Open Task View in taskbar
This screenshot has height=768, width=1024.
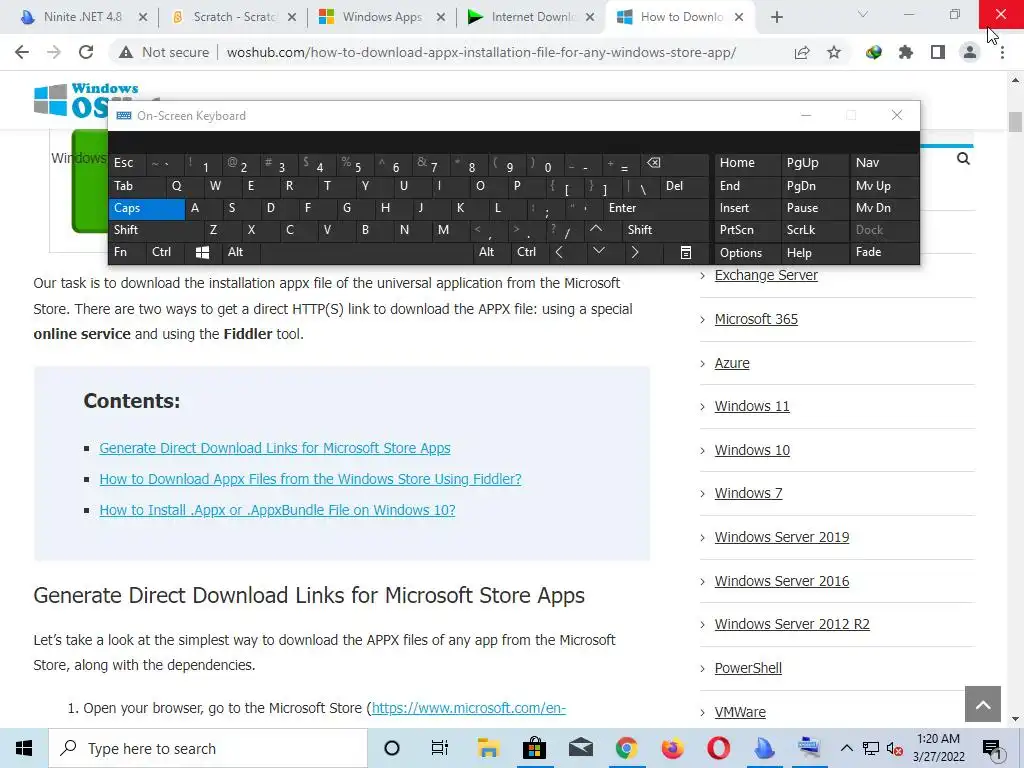440,748
